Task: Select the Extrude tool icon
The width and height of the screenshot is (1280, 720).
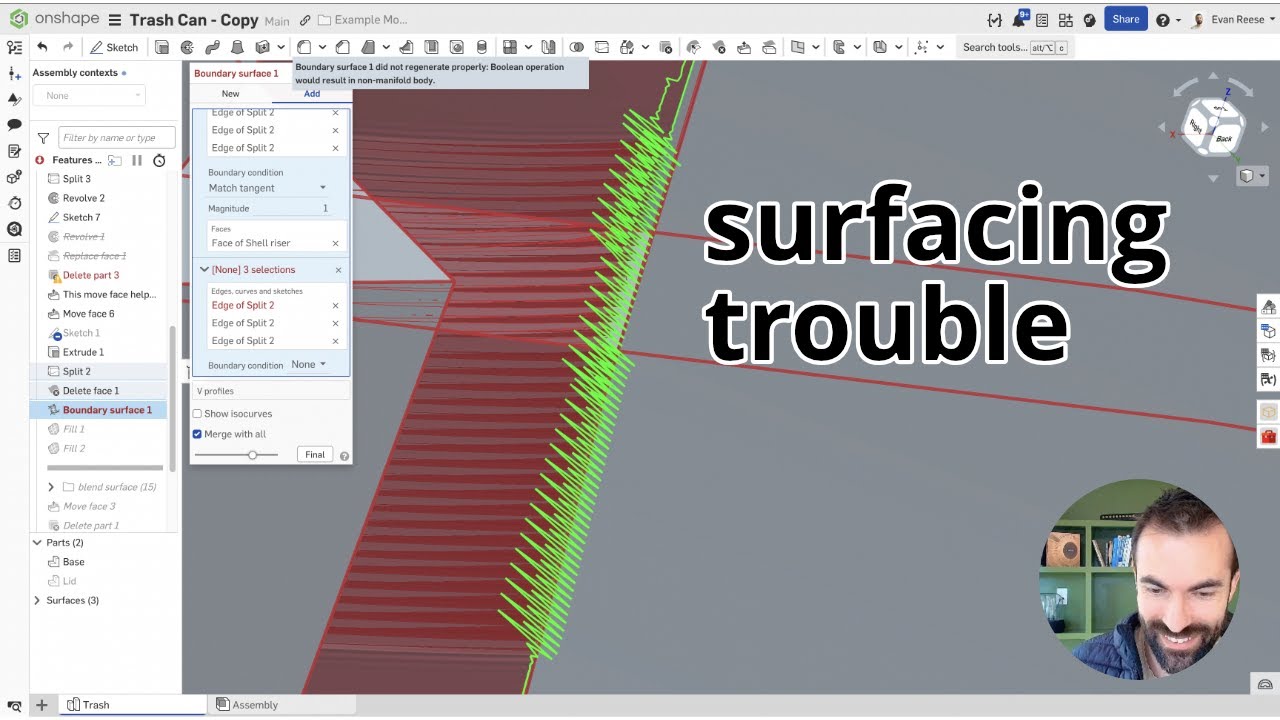Action: pyautogui.click(x=161, y=47)
